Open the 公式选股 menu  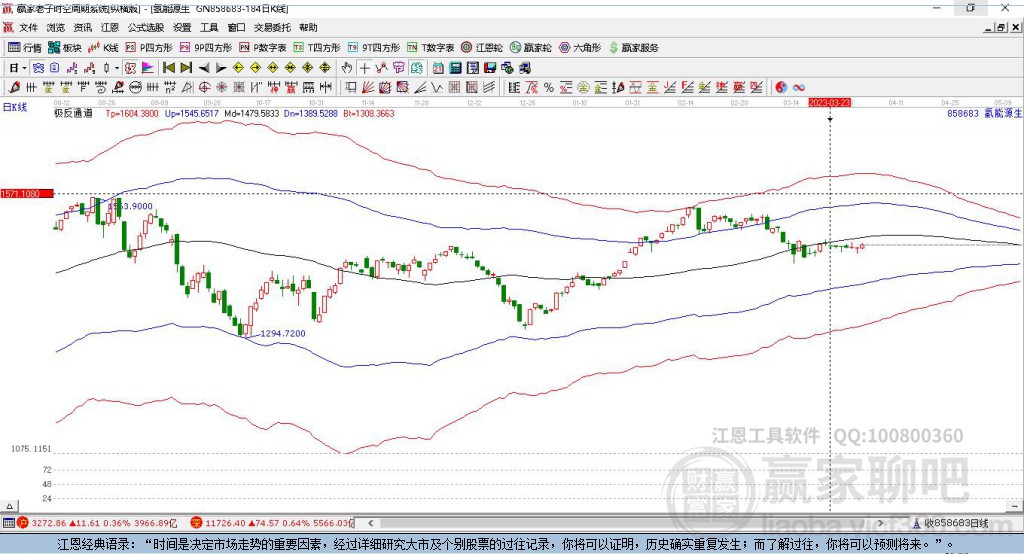146,27
